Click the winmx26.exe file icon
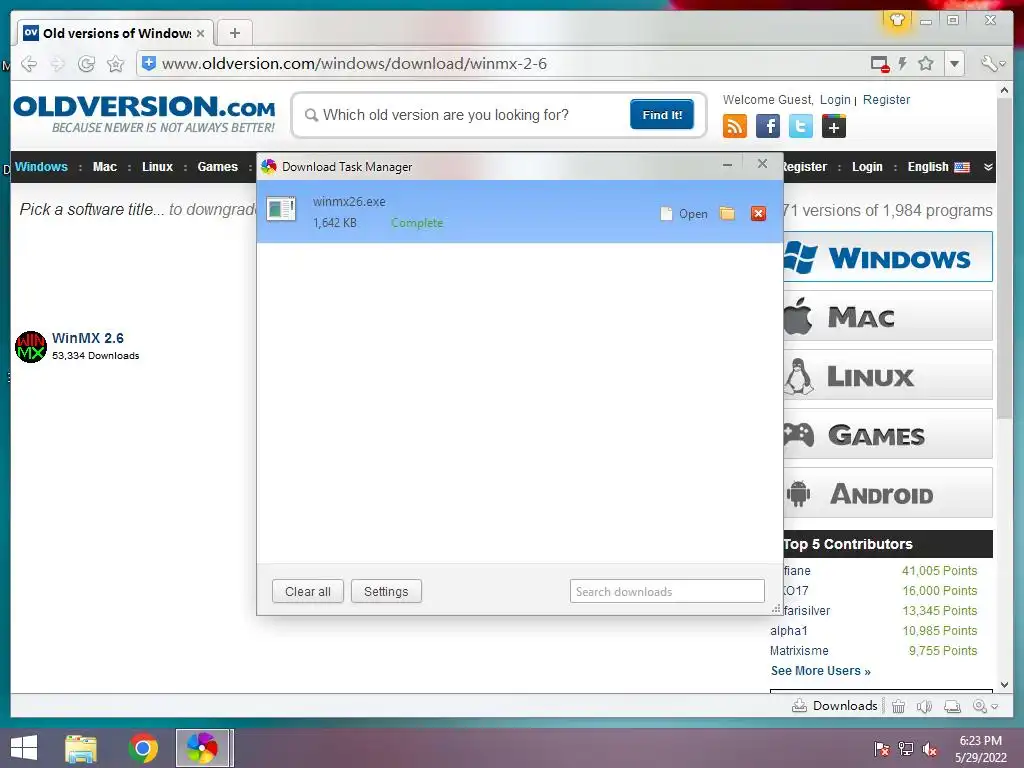 point(281,209)
